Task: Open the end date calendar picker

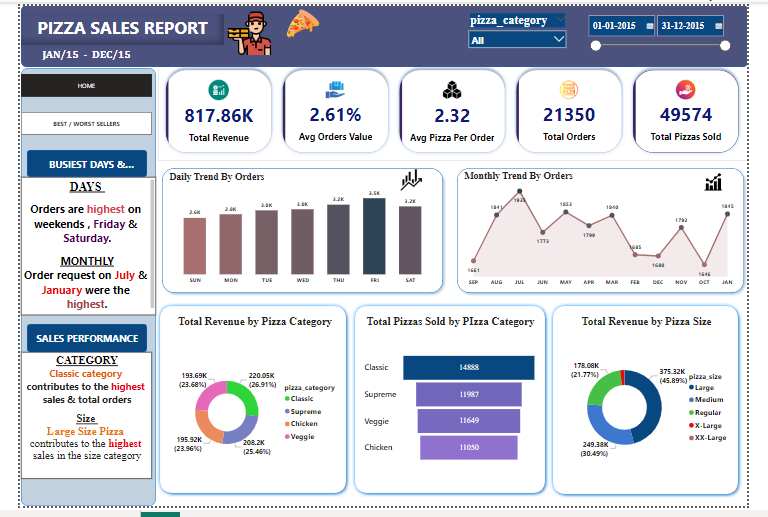Action: [718, 26]
